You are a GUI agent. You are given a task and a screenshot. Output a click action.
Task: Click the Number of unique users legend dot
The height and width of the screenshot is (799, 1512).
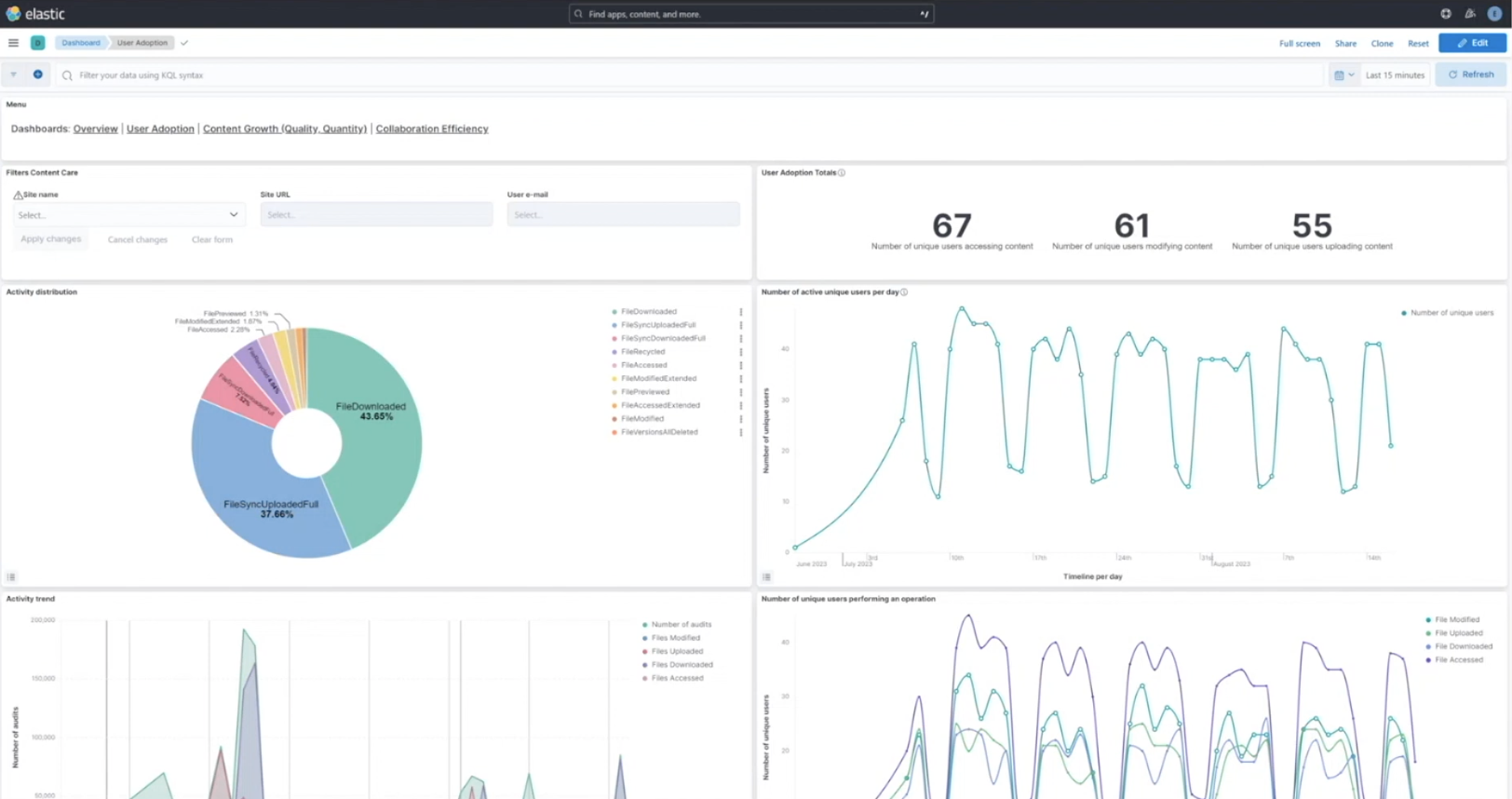coord(1404,313)
